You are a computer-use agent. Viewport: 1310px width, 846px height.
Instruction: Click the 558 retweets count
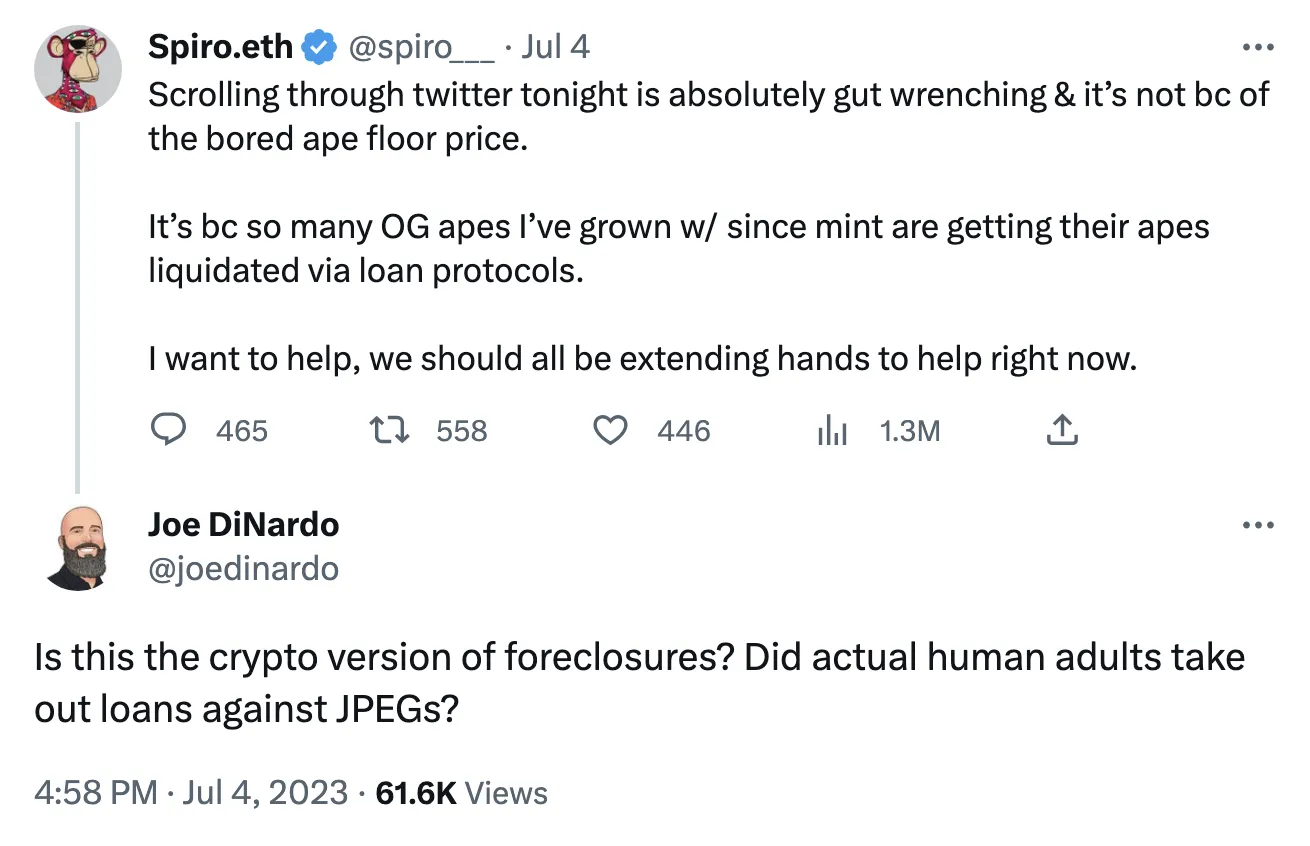coord(462,431)
